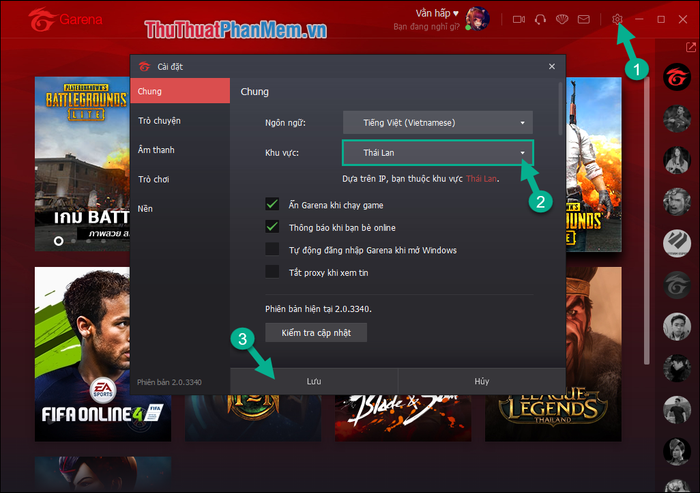Select red Garena icon in right sidebar
700x493 pixels.
coord(677,77)
